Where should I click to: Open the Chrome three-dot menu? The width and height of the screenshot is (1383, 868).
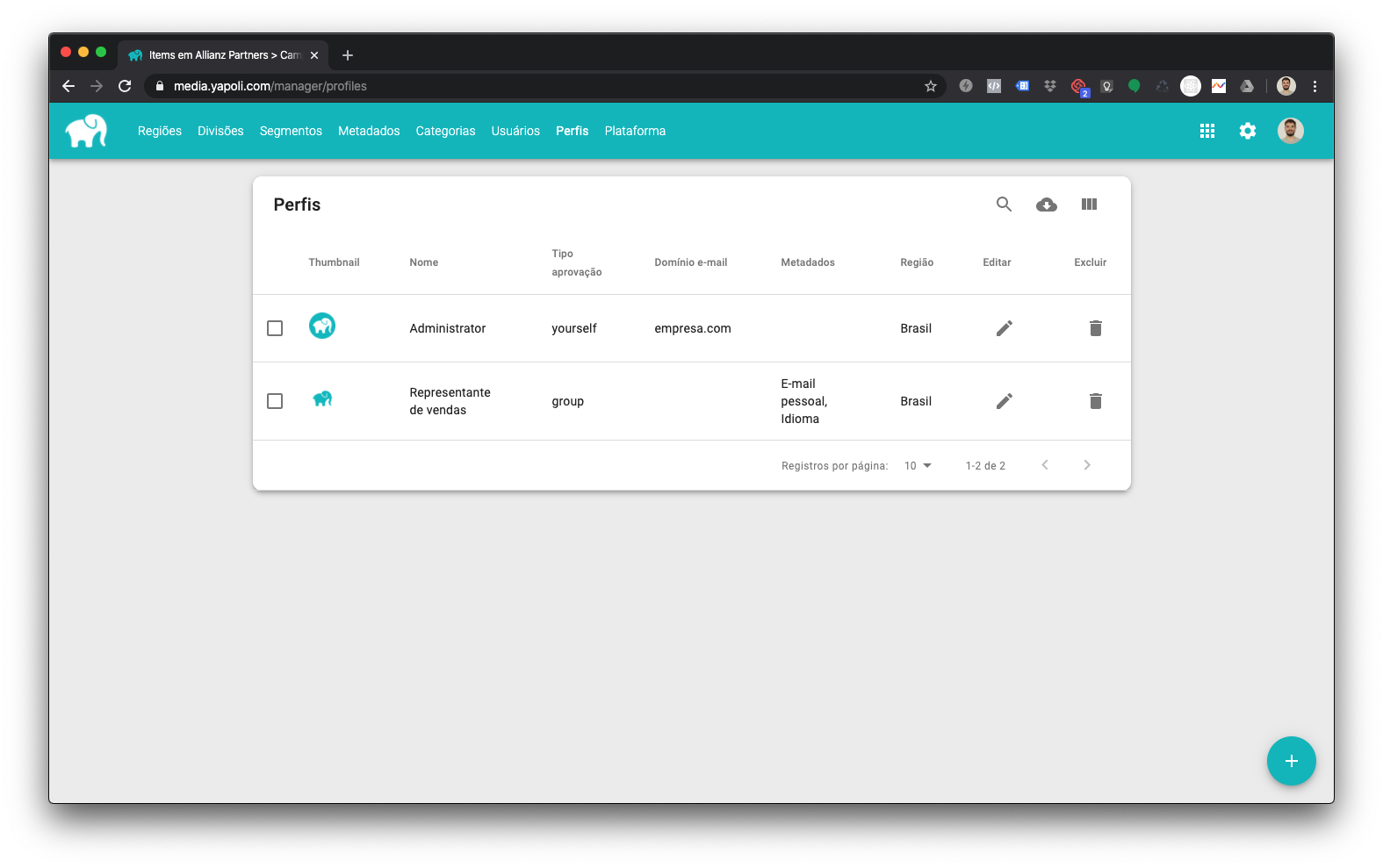1315,86
